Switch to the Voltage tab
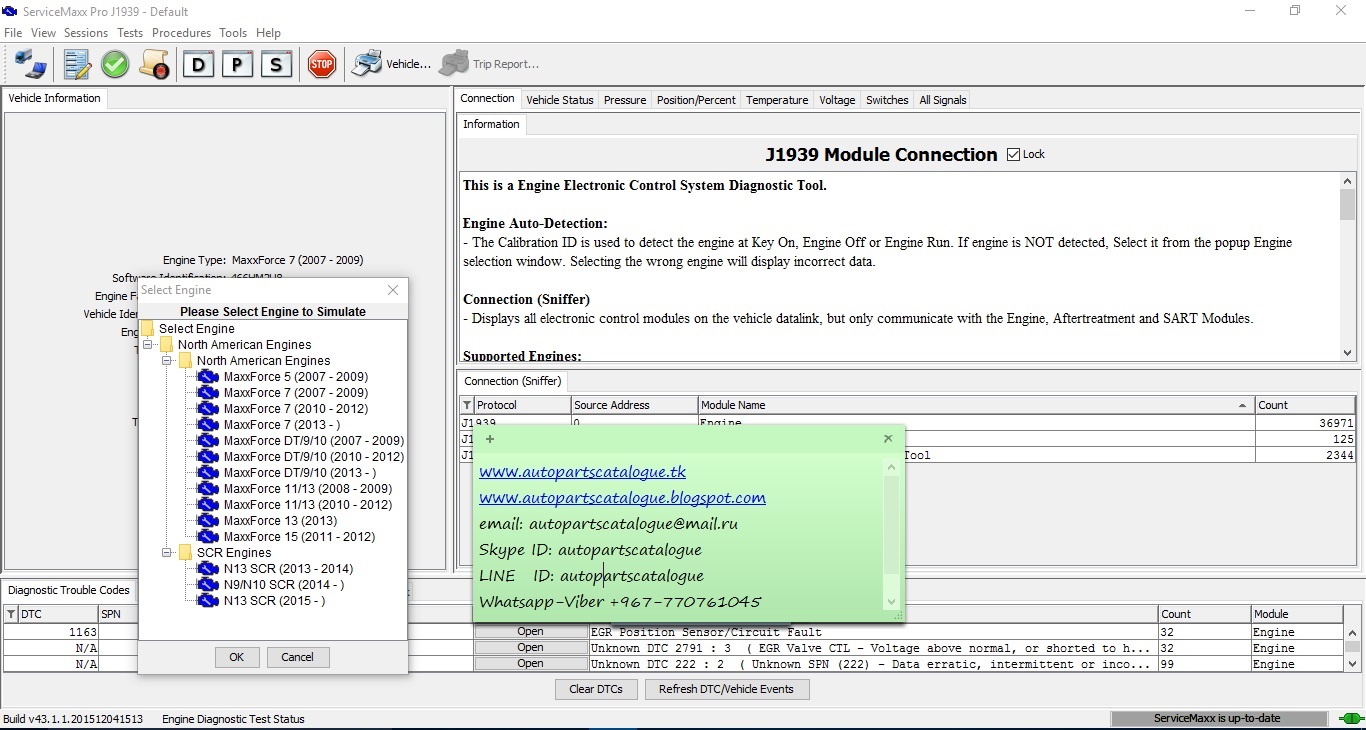Viewport: 1366px width, 730px height. pos(837,100)
